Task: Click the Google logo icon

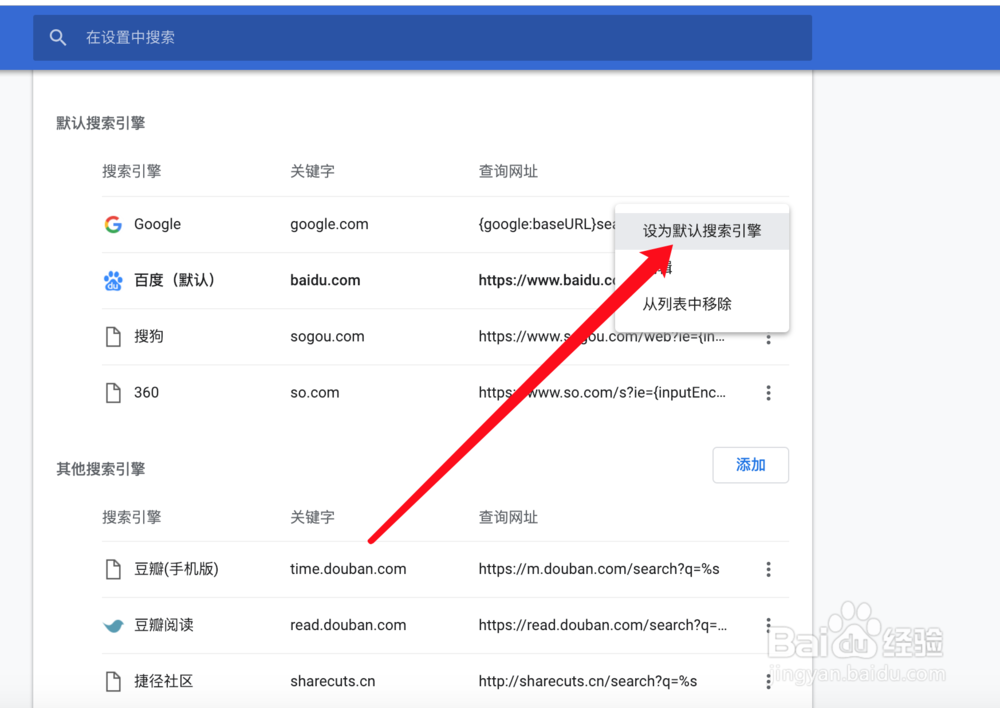Action: click(114, 224)
